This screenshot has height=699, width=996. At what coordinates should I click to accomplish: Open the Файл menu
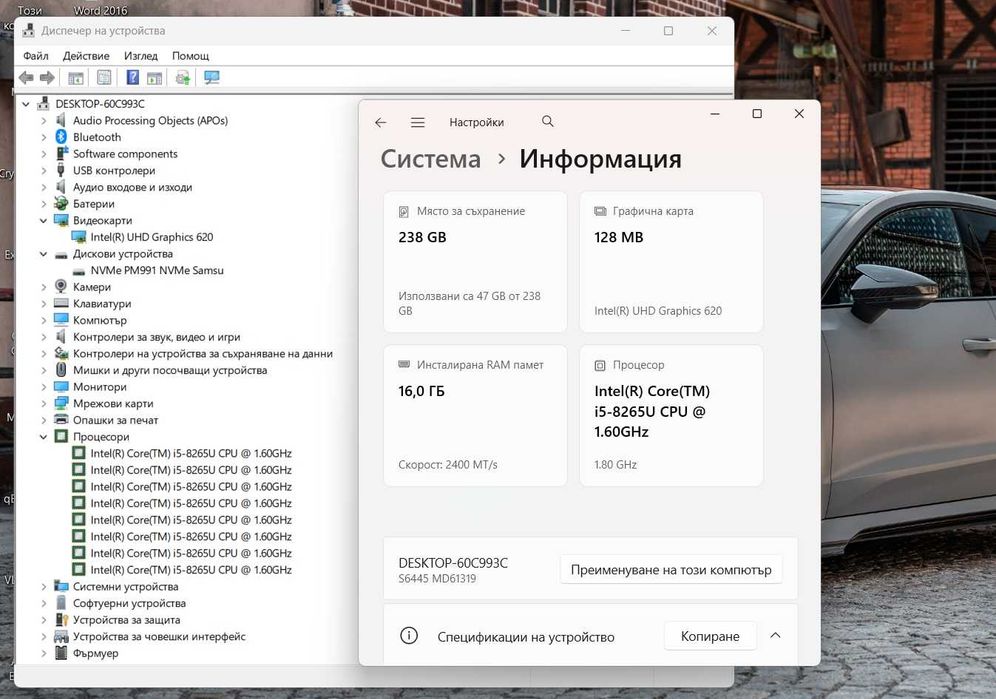pyautogui.click(x=36, y=56)
